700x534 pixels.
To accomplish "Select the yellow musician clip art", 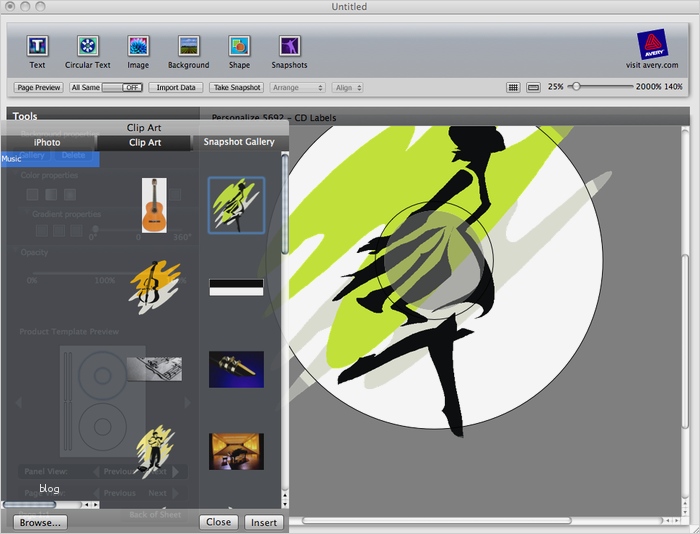I will point(155,451).
